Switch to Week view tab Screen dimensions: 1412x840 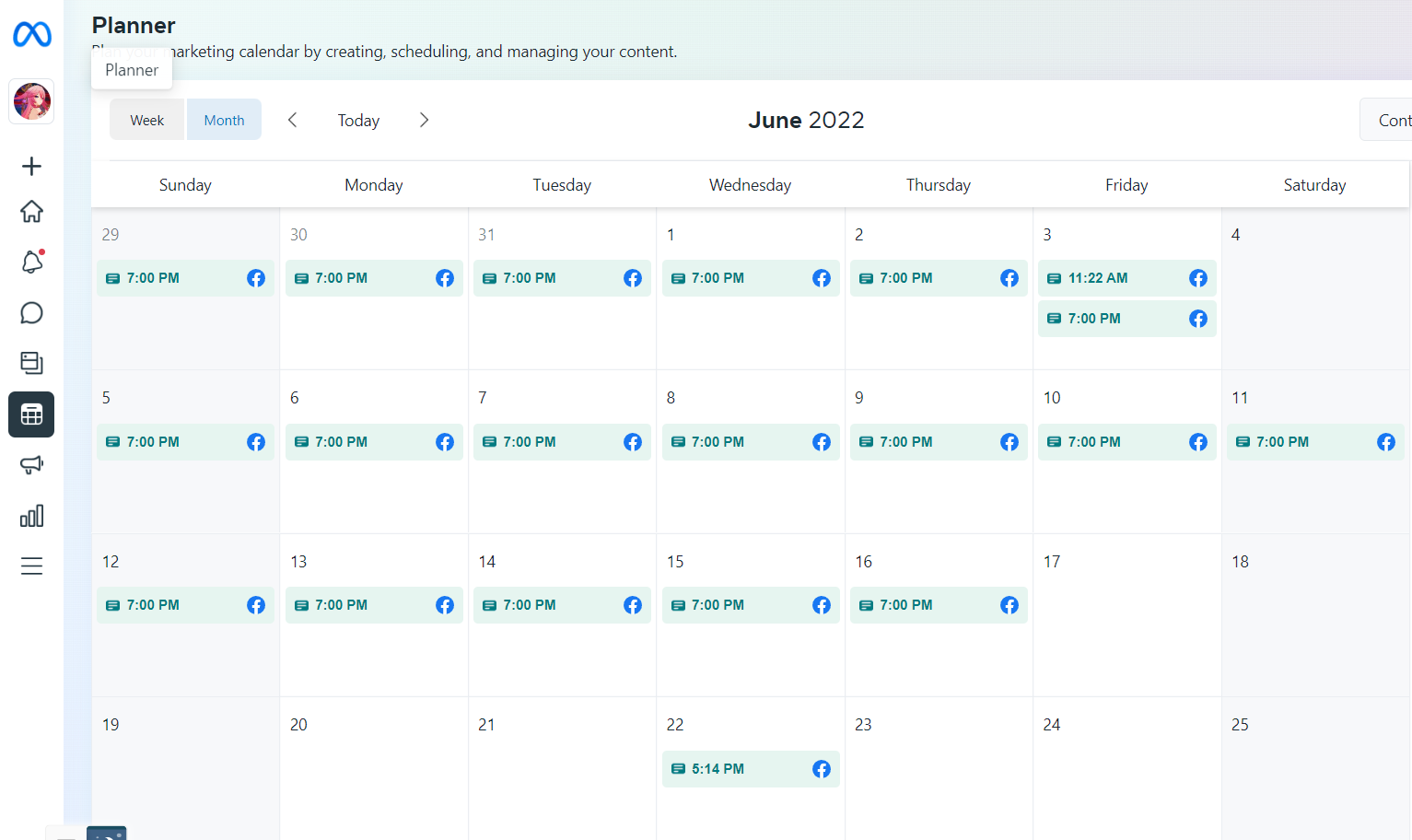(147, 120)
